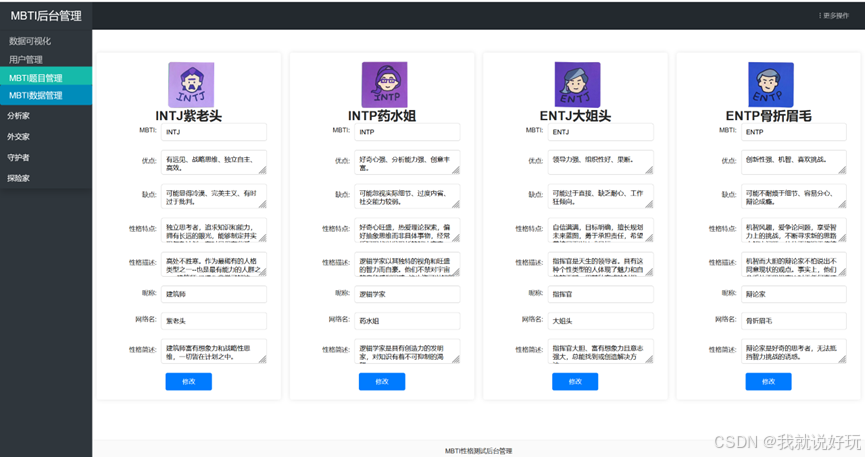Click the ENTP character avatar image
The image size is (865, 457).
[x=770, y=85]
